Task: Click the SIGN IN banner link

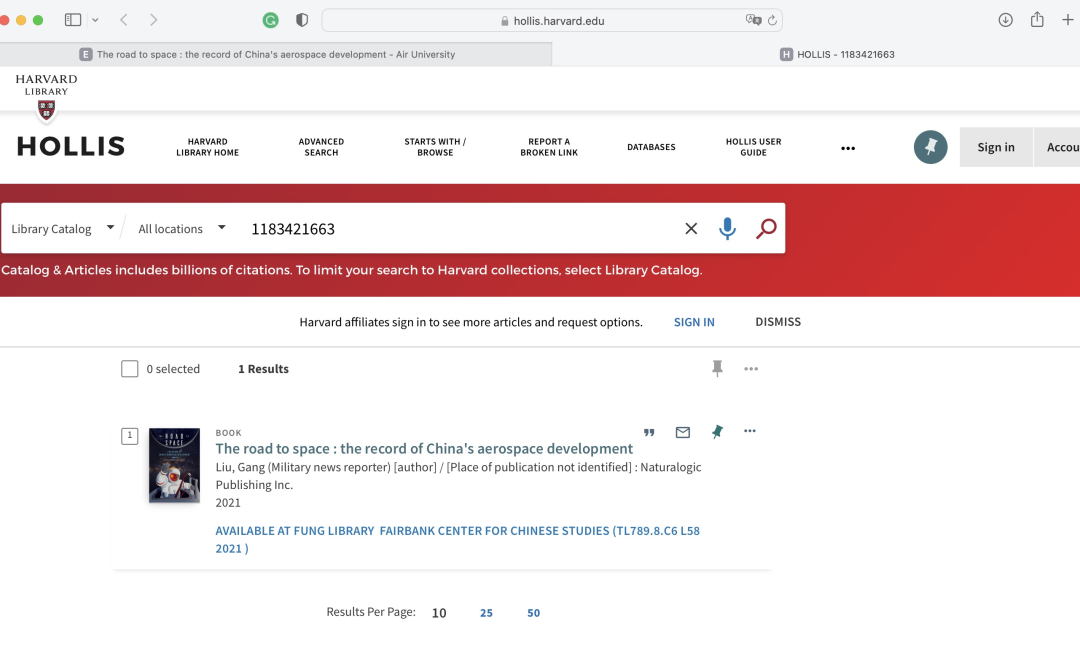Action: [694, 322]
